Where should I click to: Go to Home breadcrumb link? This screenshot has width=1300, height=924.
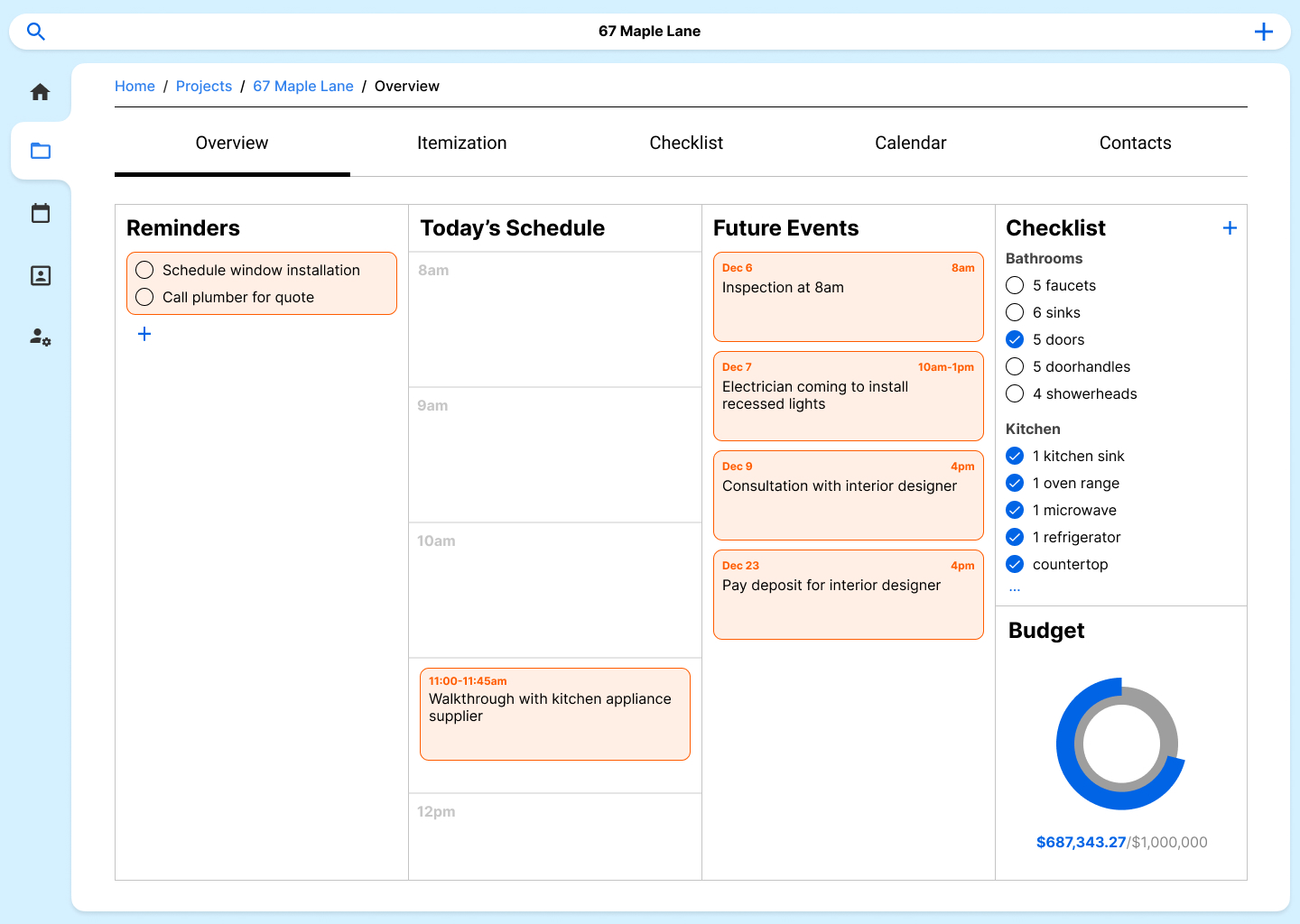pyautogui.click(x=135, y=86)
